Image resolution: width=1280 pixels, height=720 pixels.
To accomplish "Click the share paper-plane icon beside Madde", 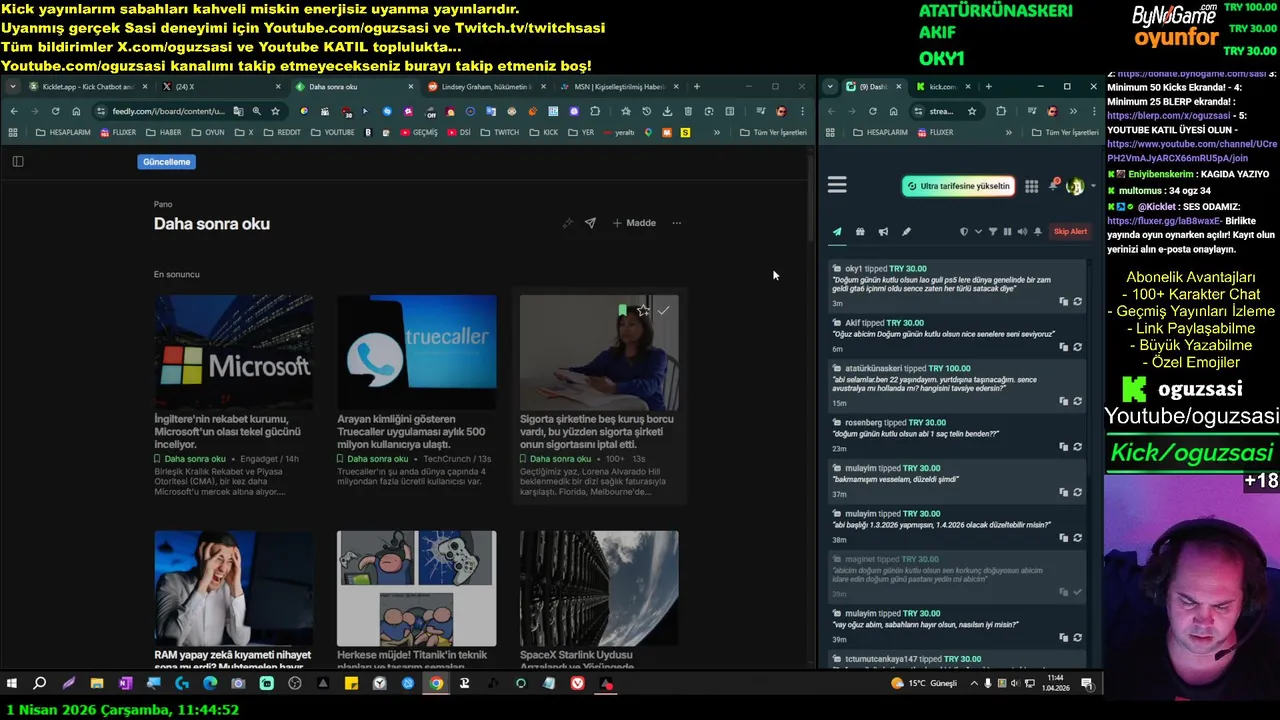I will pyautogui.click(x=590, y=223).
